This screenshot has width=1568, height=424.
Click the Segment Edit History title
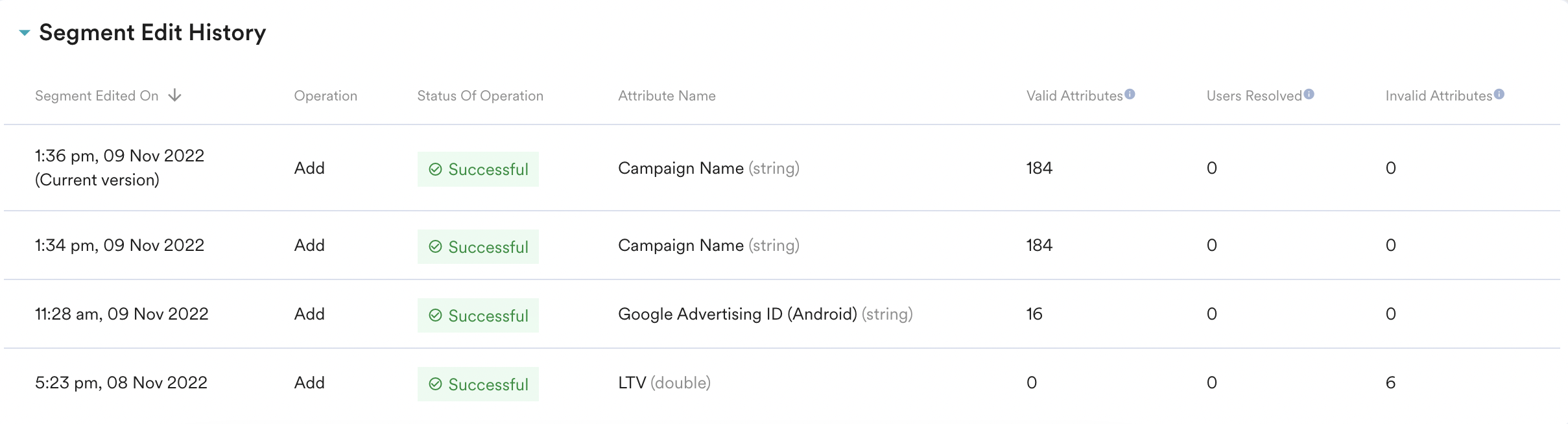pos(152,32)
